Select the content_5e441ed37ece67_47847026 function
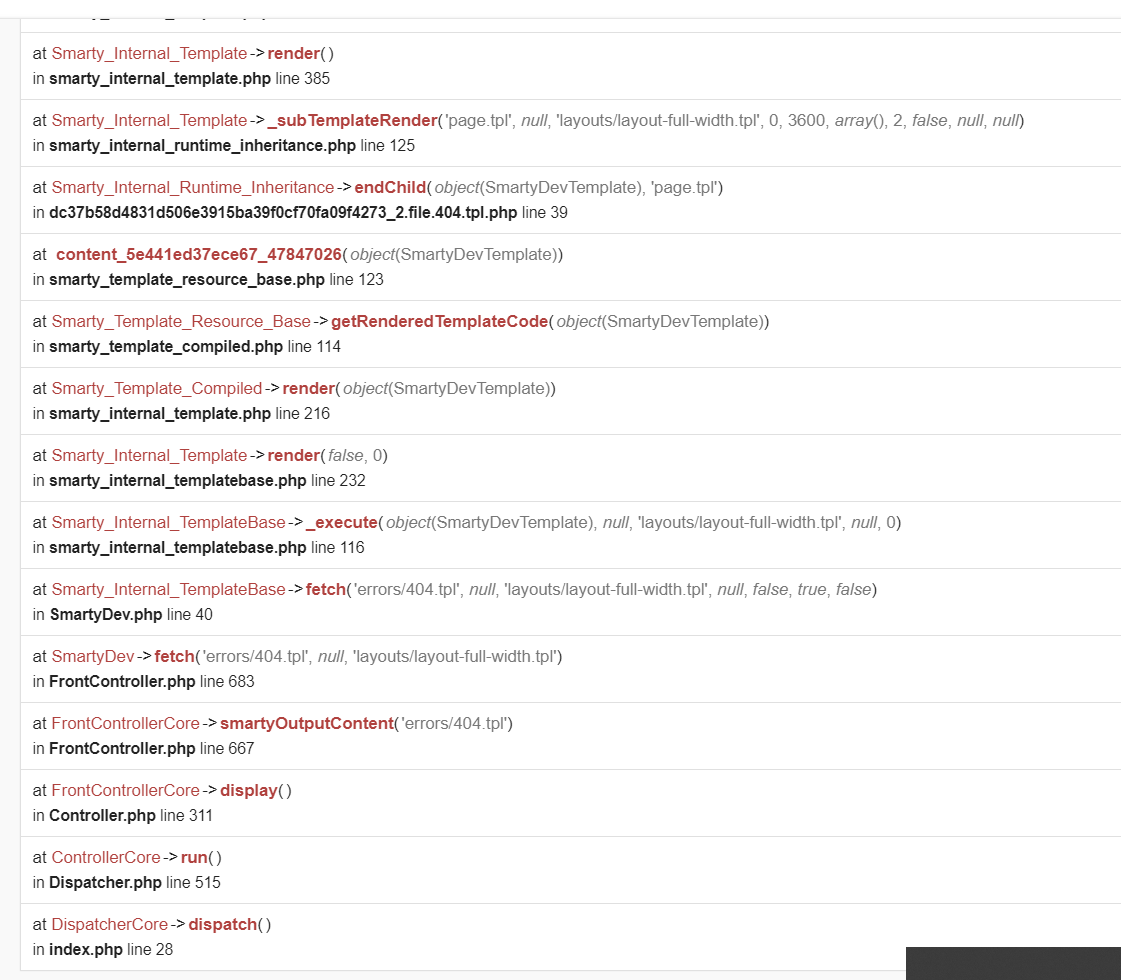Image resolution: width=1121 pixels, height=980 pixels. pos(199,254)
